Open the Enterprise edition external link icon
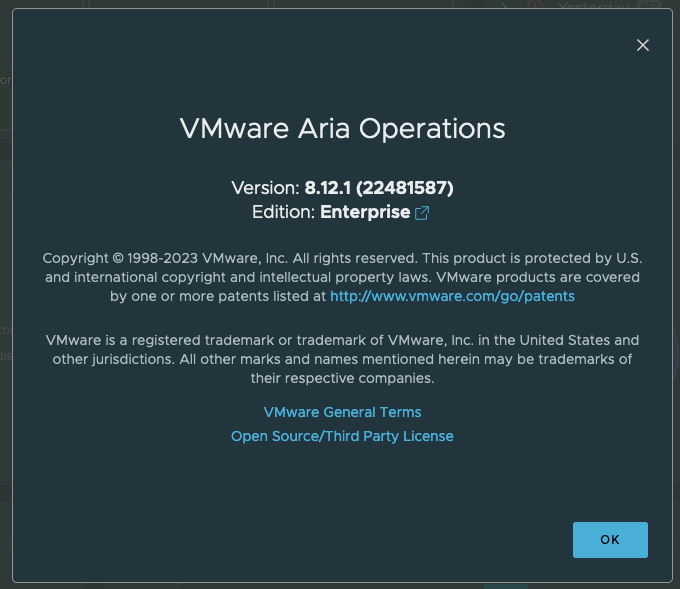Viewport: 680px width, 589px height. [422, 213]
